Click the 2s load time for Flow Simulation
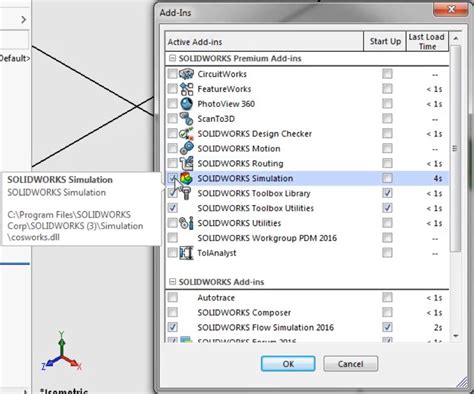The width and height of the screenshot is (474, 394). pyautogui.click(x=438, y=328)
